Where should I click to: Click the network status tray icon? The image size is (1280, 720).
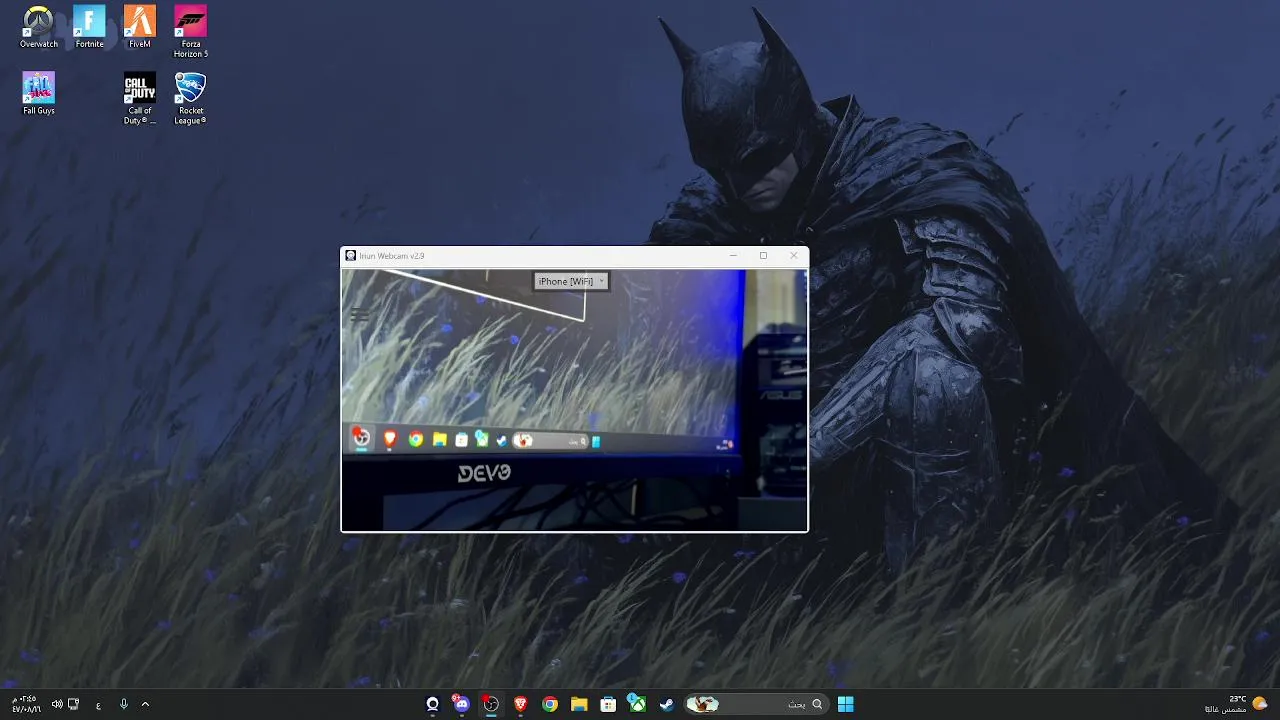[x=73, y=704]
